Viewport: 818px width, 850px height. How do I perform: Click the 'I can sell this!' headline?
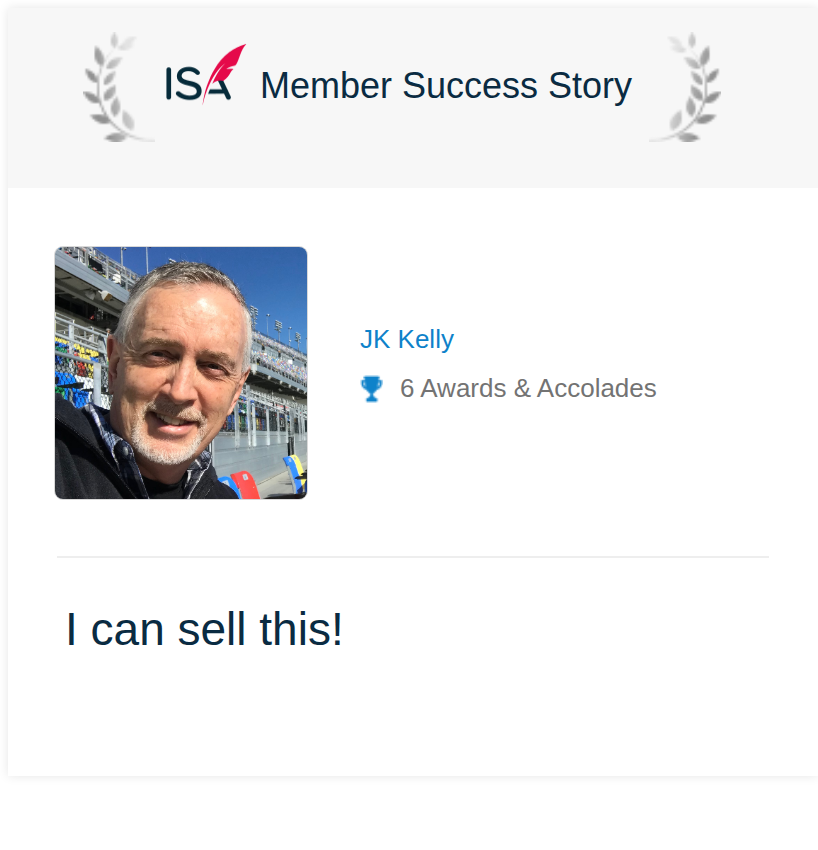point(204,629)
